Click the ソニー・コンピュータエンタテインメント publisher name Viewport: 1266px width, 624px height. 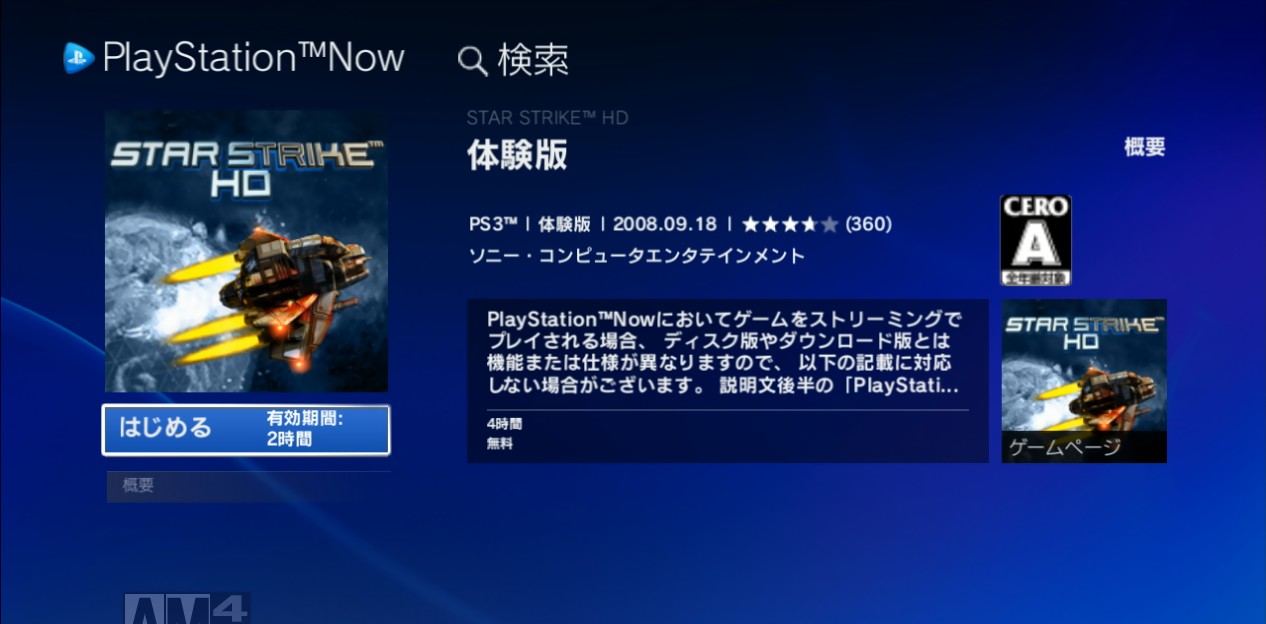tap(637, 255)
